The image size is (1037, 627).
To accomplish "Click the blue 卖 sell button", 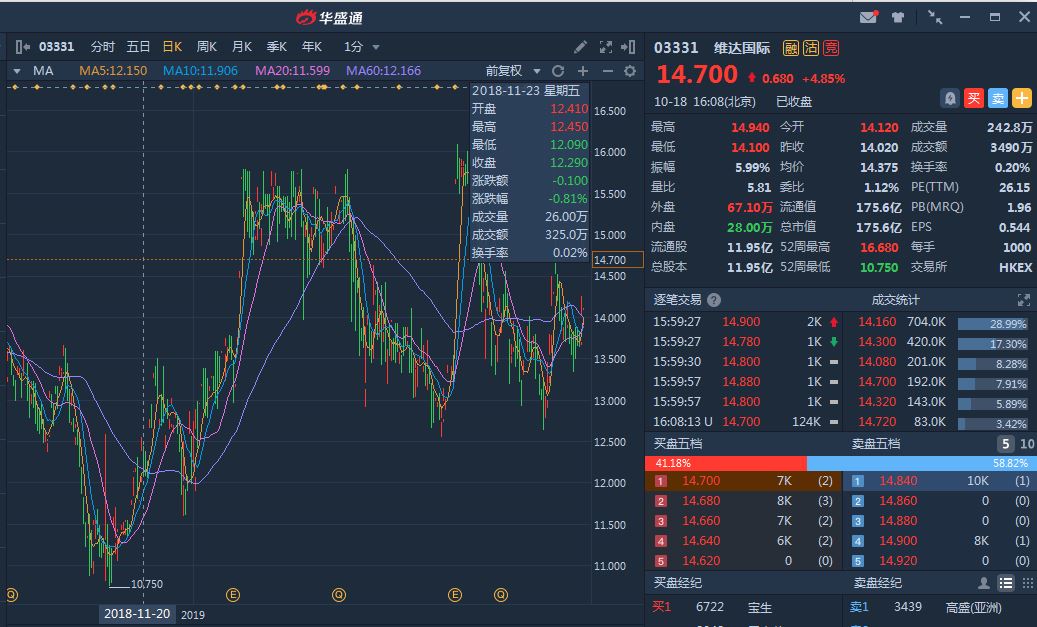I will point(998,98).
